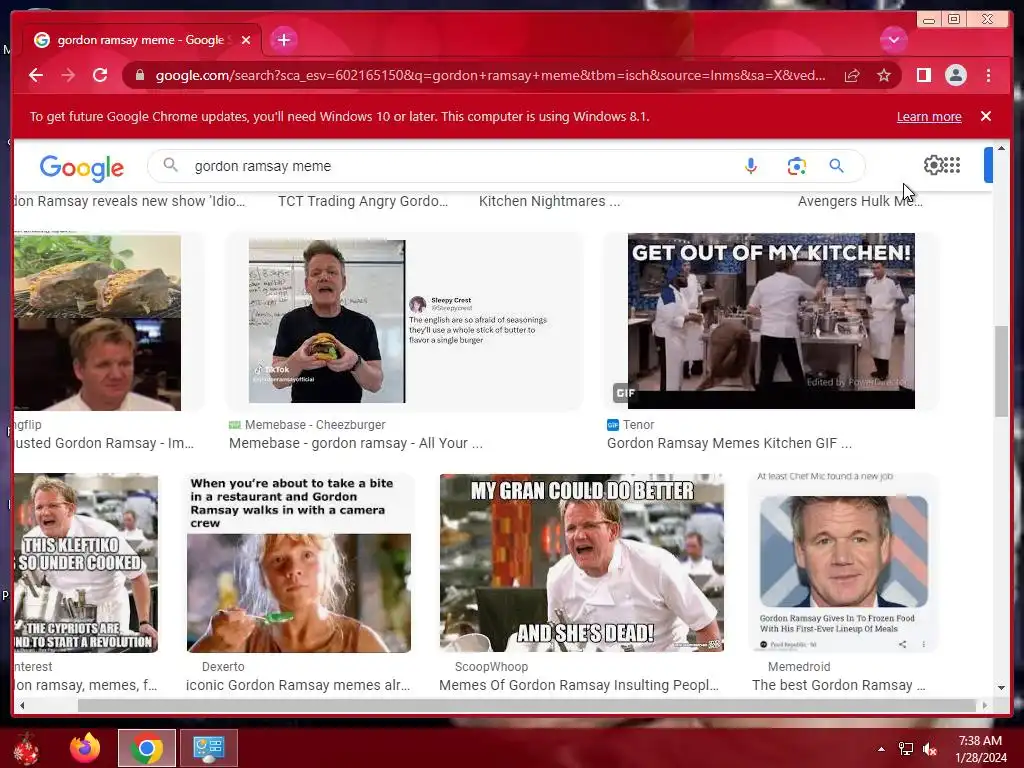Open Avengers Hulk Meme result title
Viewport: 1024px width, 768px height.
click(860, 201)
